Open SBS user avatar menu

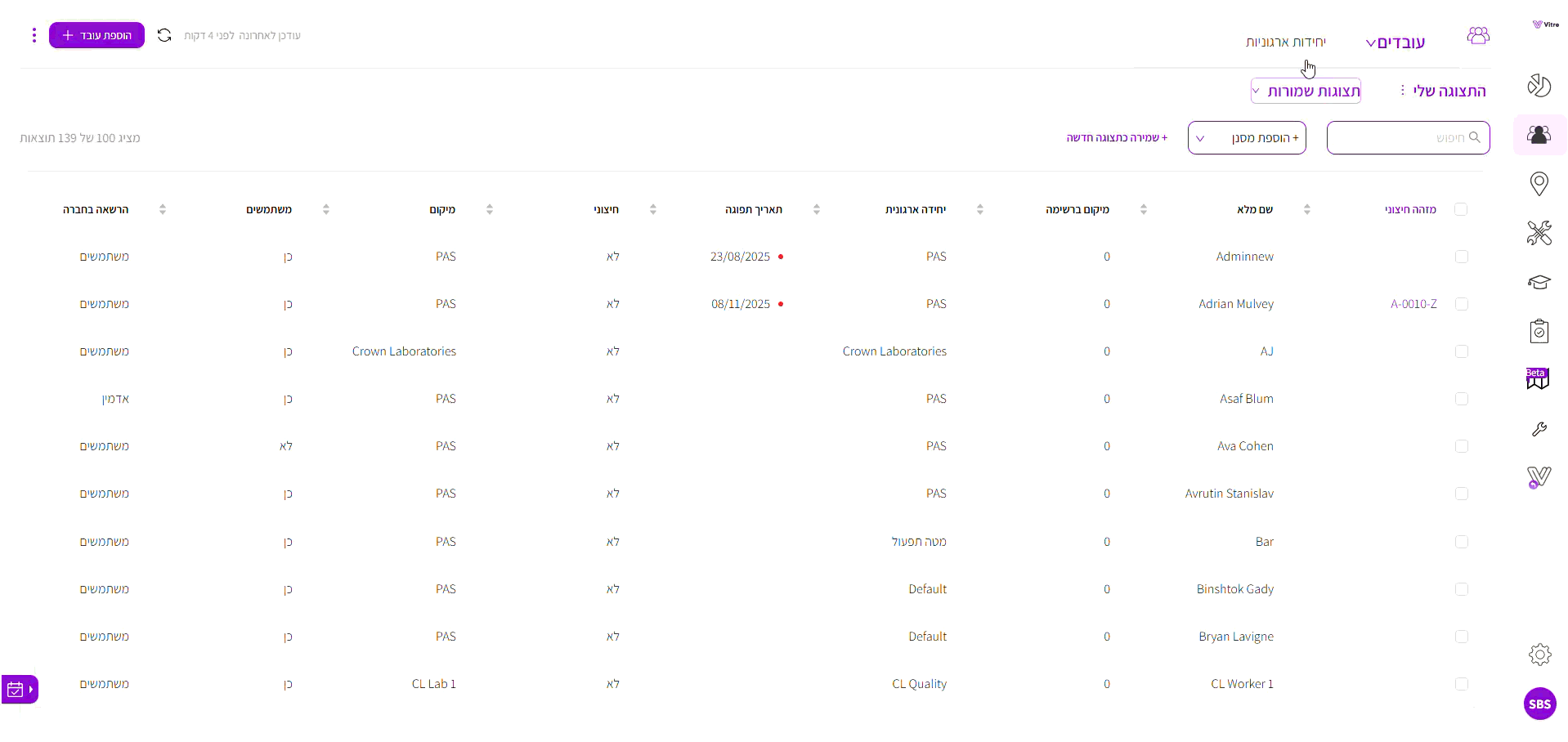click(x=1540, y=704)
